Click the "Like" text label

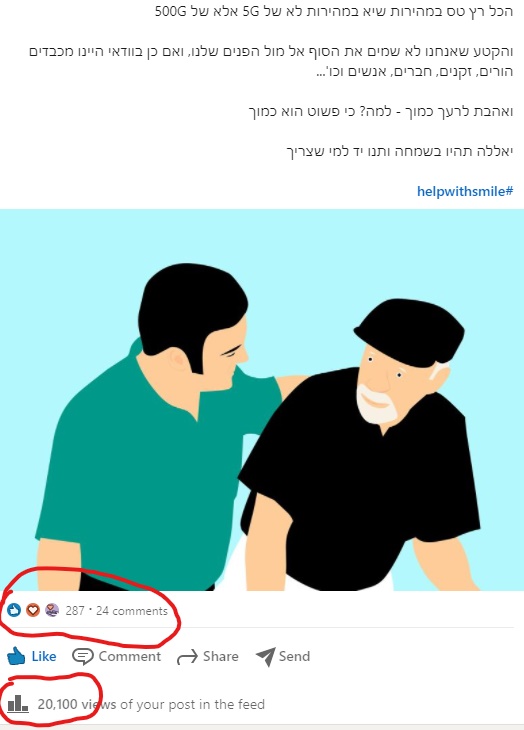[x=44, y=656]
